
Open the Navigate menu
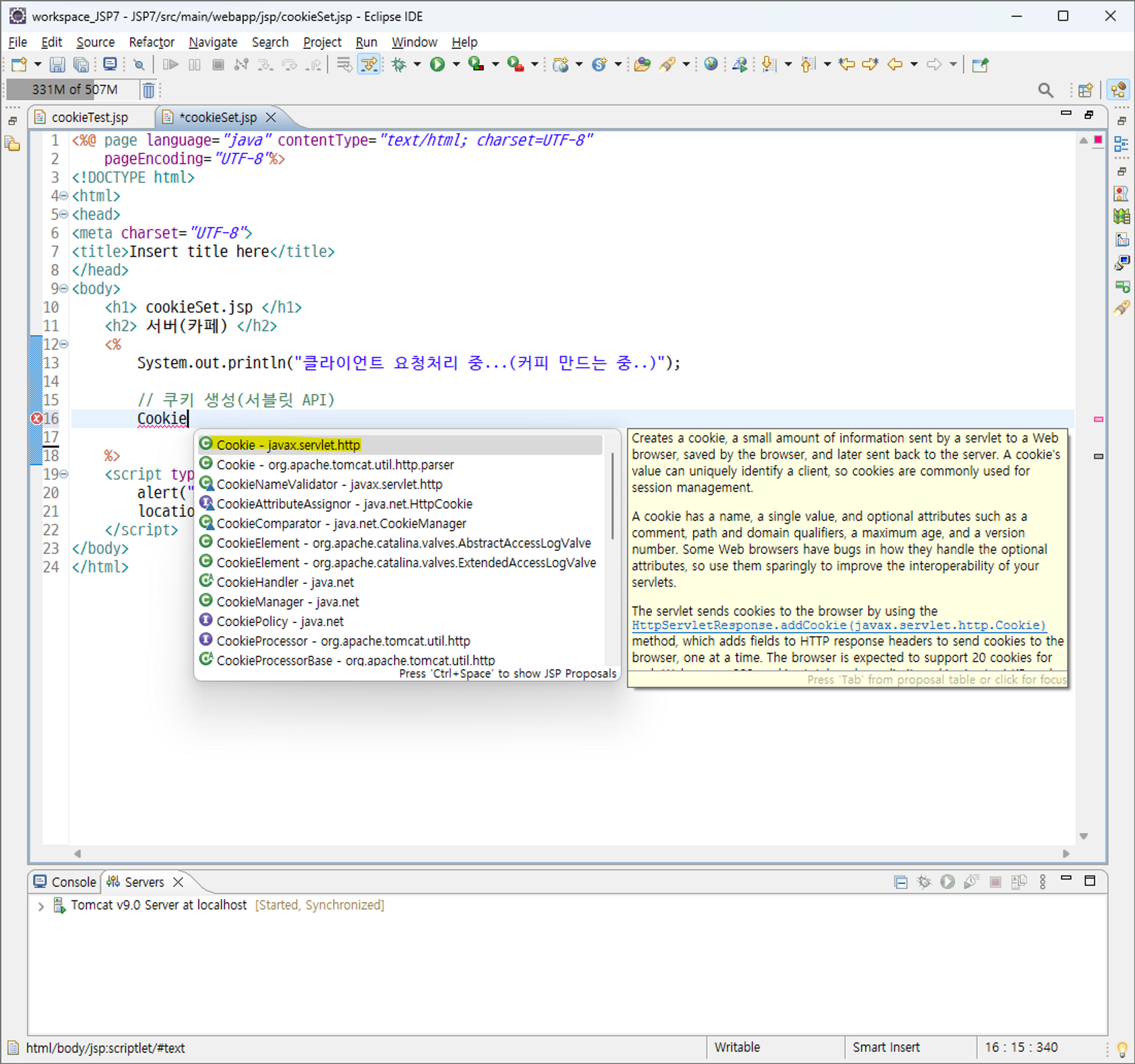click(x=213, y=42)
